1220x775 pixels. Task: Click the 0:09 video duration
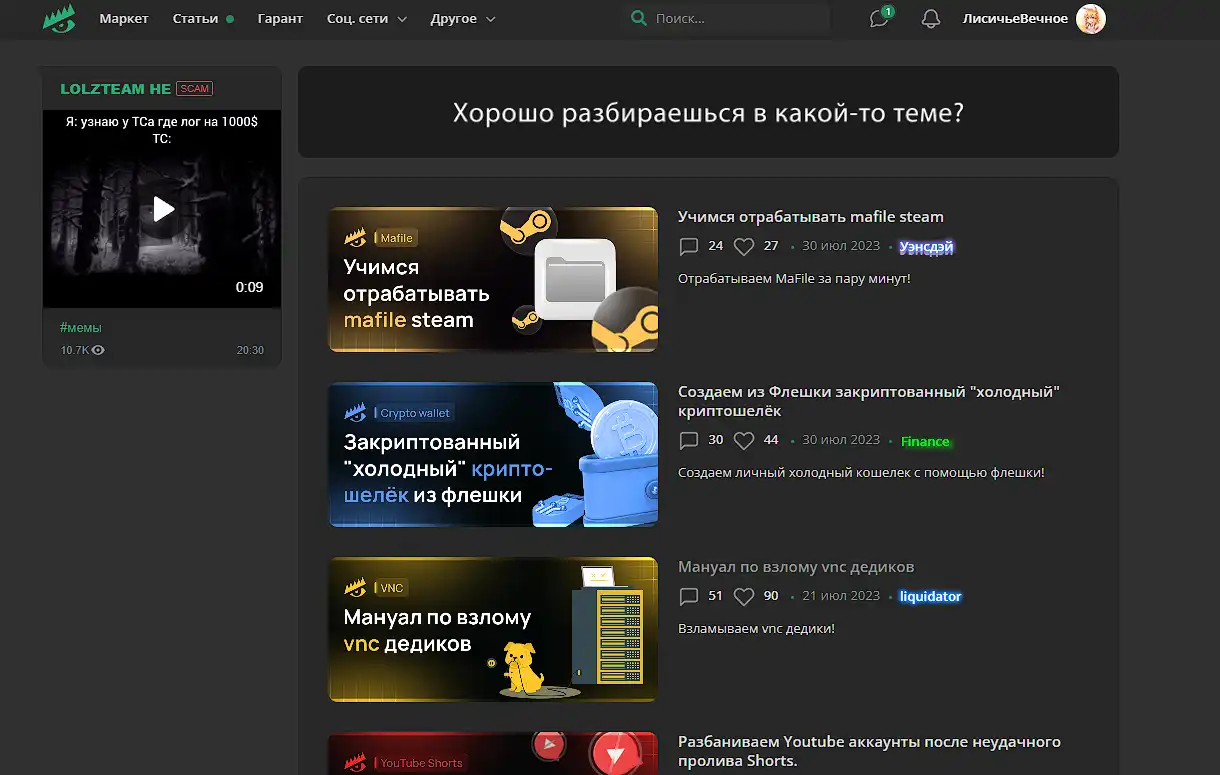[249, 287]
